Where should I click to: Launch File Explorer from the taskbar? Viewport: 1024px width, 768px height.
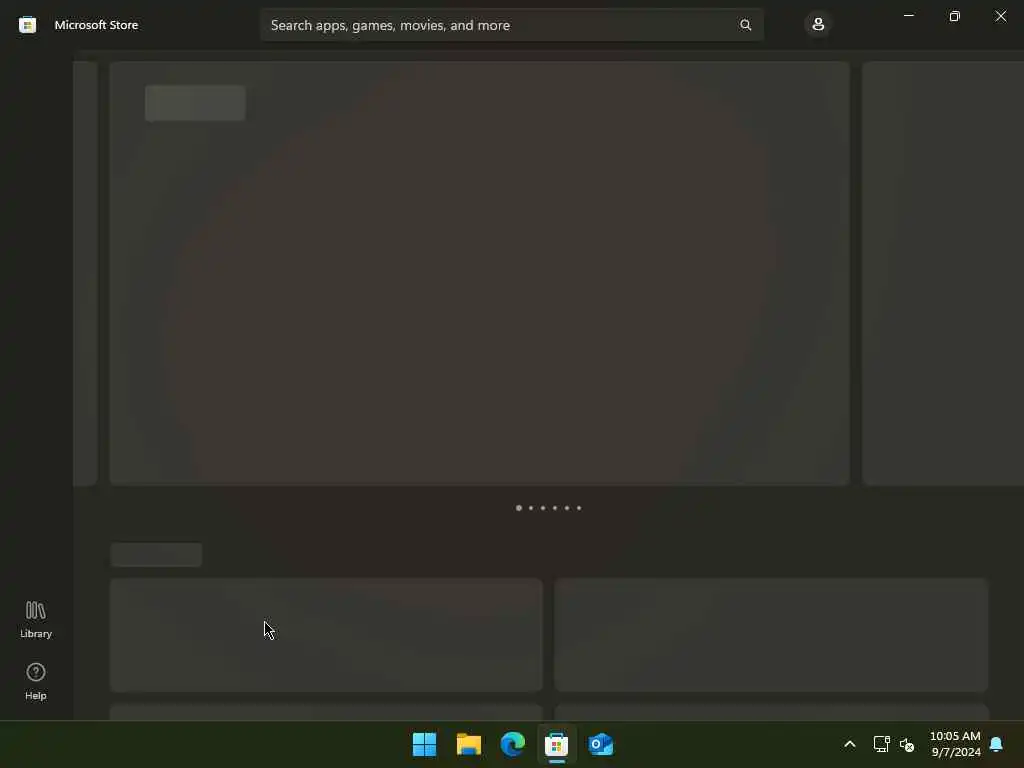[x=468, y=744]
